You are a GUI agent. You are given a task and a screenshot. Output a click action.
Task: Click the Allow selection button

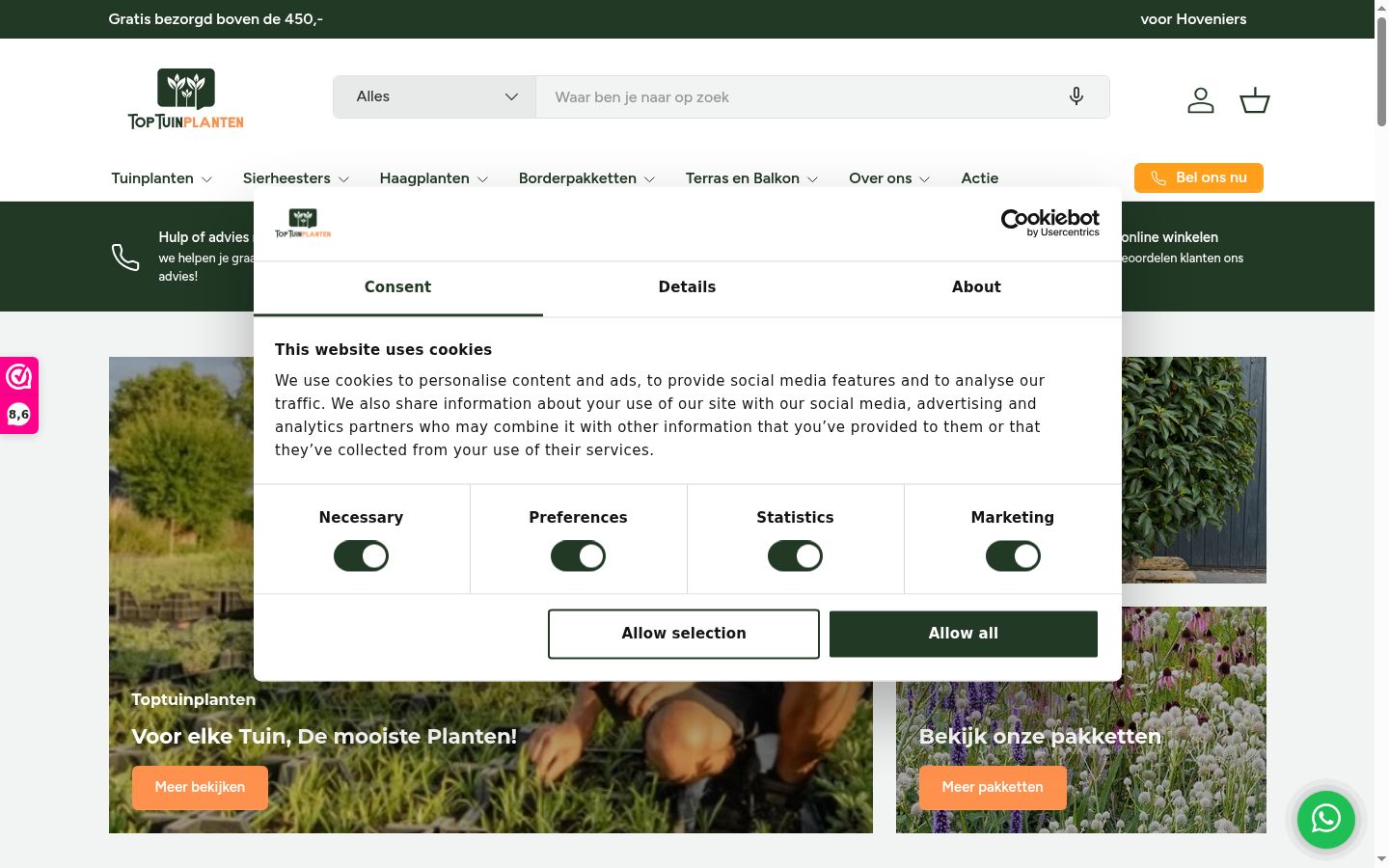click(x=684, y=634)
